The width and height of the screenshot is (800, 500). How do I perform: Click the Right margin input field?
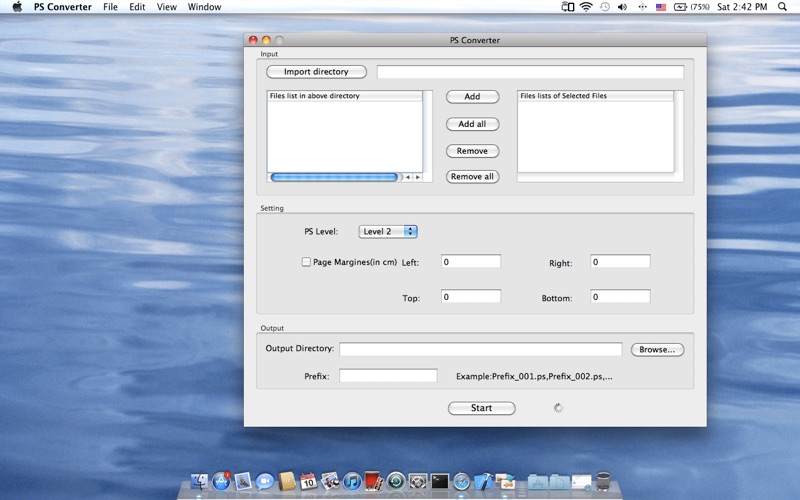point(620,262)
